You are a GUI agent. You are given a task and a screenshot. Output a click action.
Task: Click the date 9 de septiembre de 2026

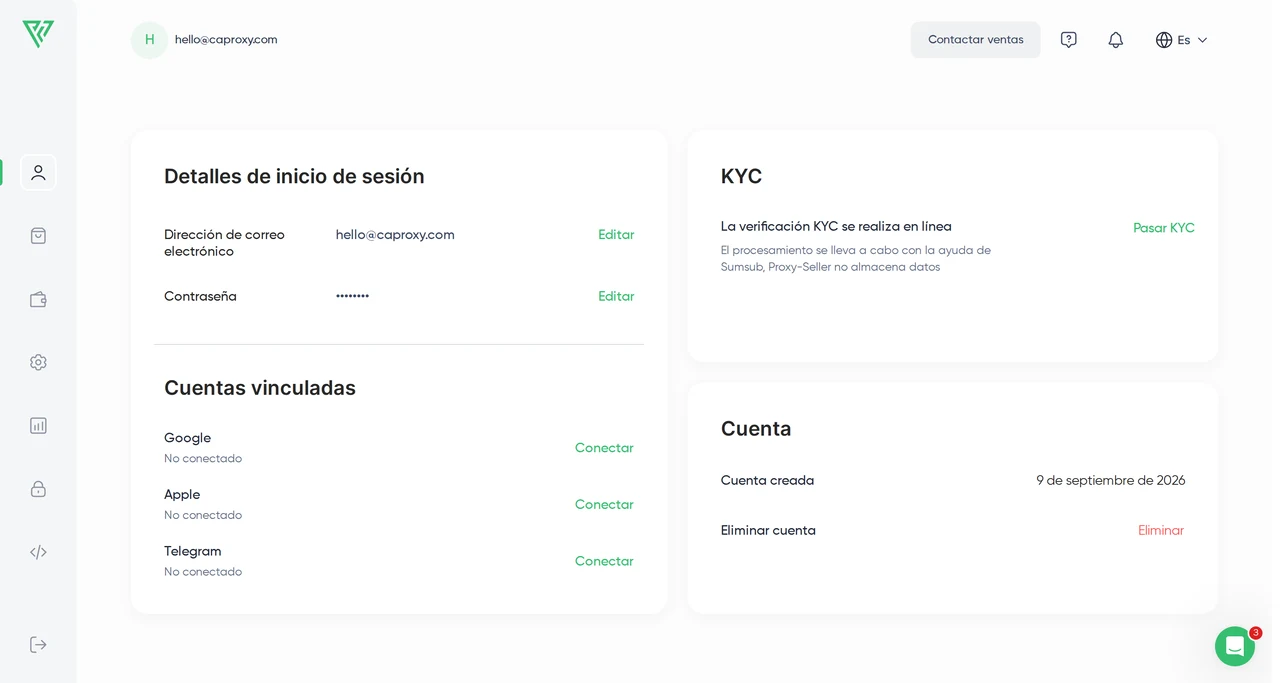click(x=1110, y=481)
